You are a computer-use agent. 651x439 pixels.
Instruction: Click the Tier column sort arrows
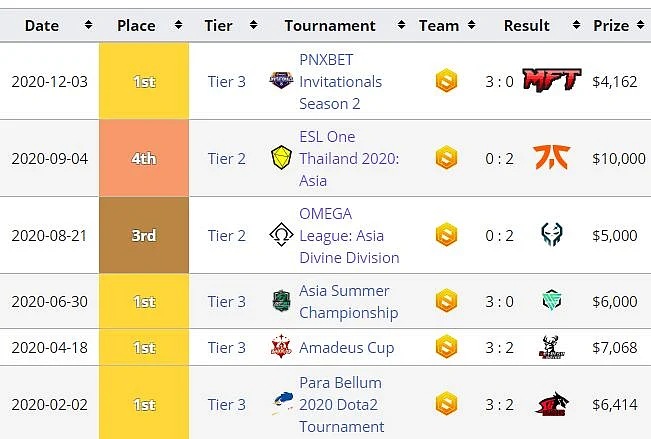[x=253, y=25]
